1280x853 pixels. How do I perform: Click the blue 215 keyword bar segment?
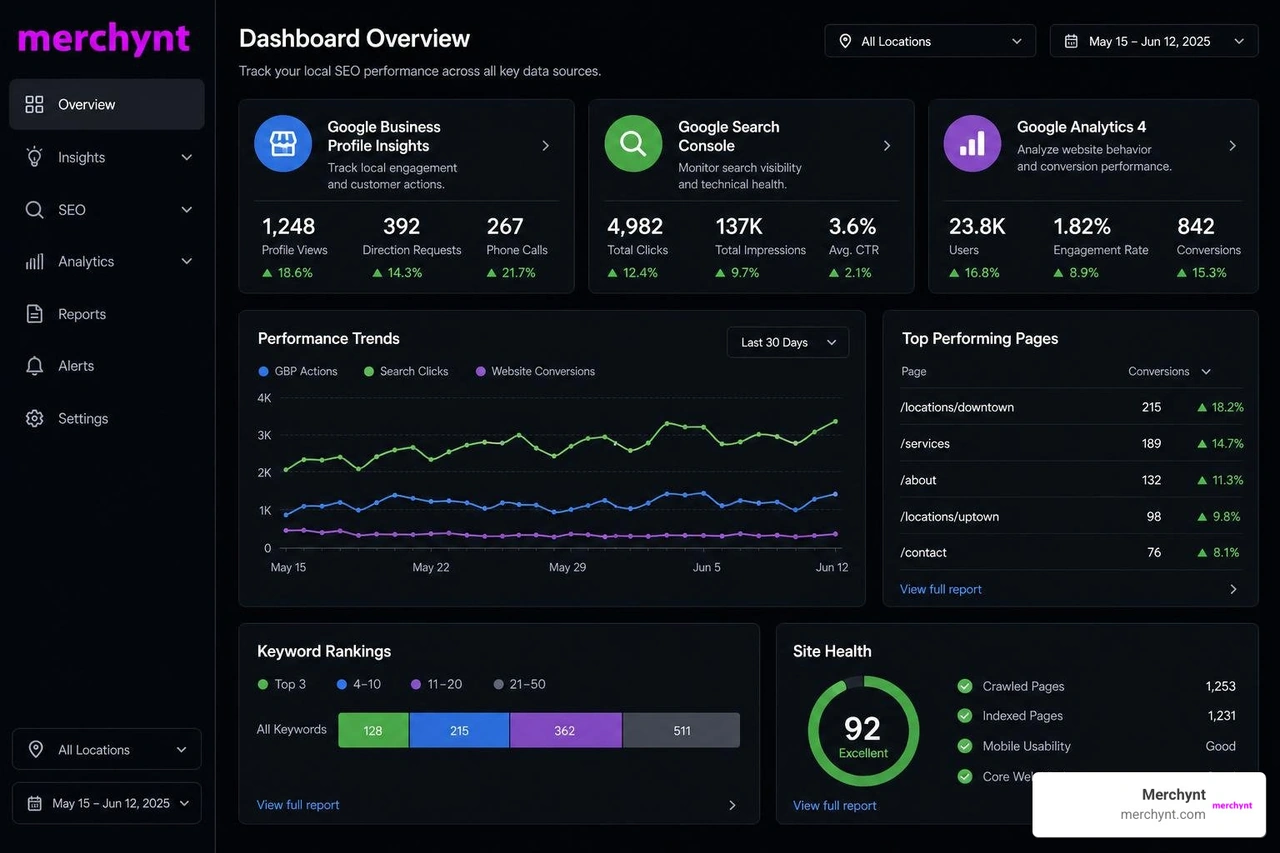pyautogui.click(x=459, y=730)
